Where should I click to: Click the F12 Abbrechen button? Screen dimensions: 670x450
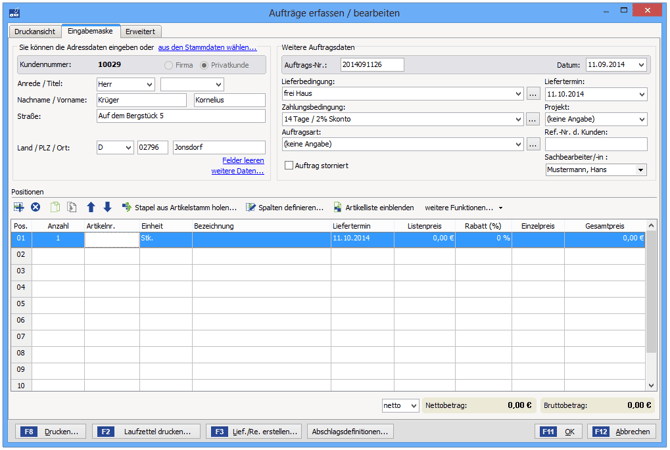(x=621, y=432)
